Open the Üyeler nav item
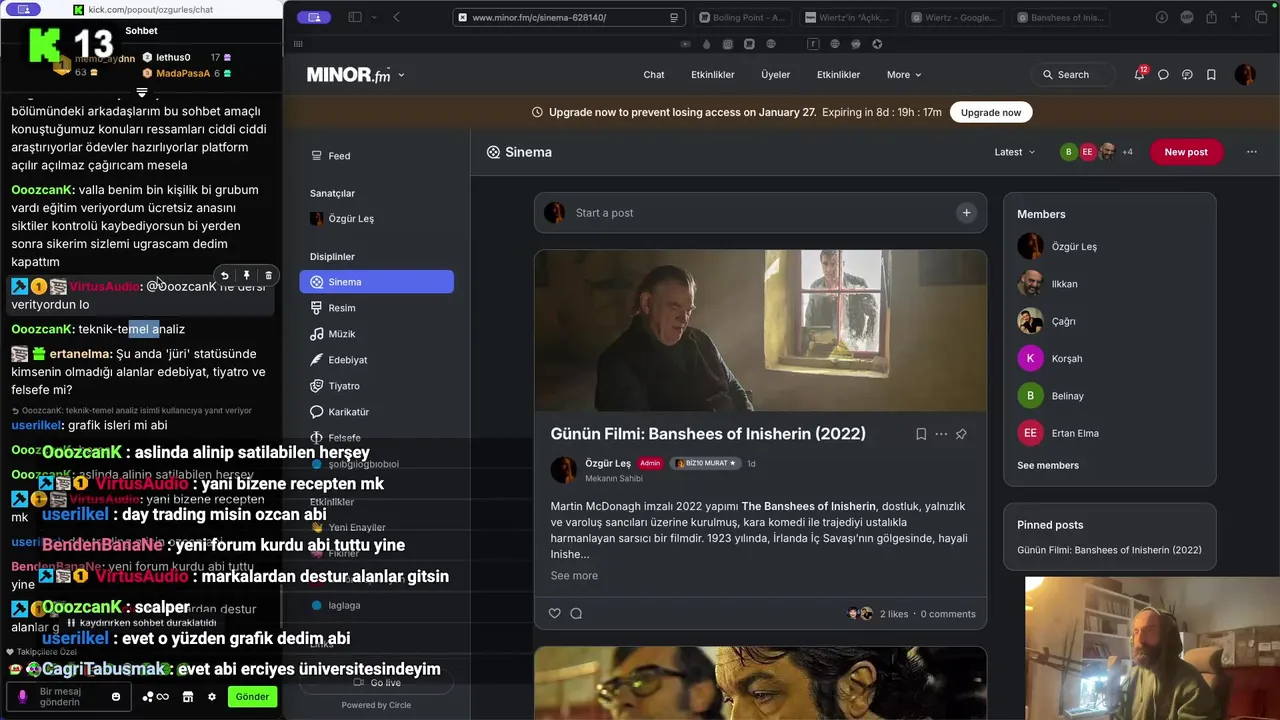Image resolution: width=1280 pixels, height=720 pixels. click(x=775, y=75)
